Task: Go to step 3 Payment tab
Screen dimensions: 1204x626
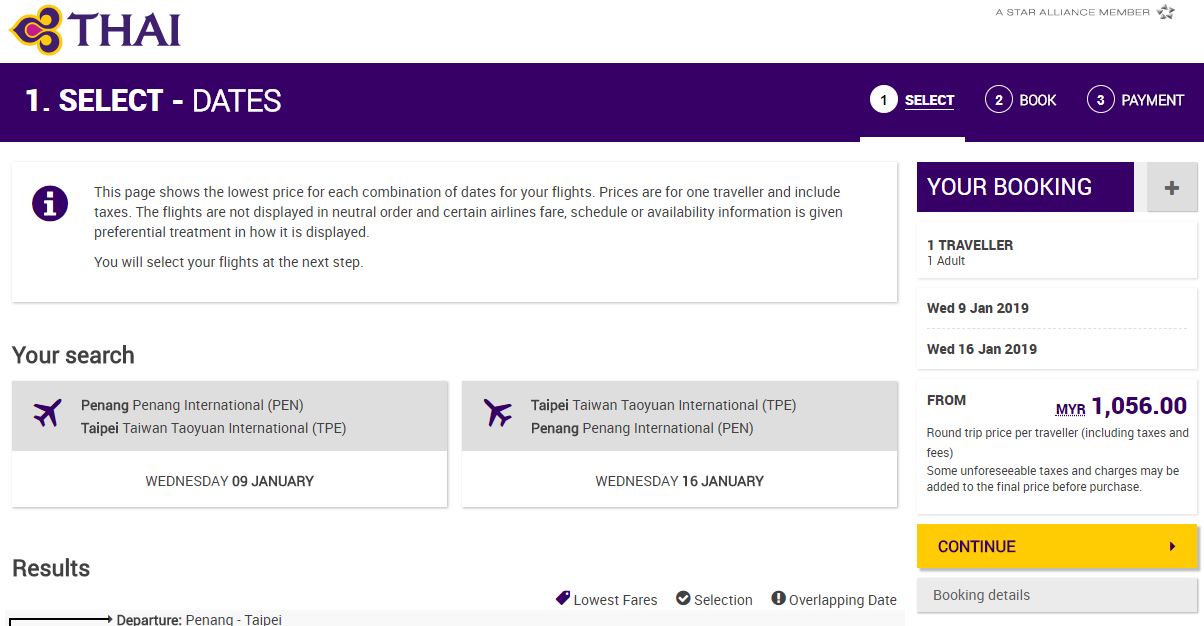Action: tap(1135, 100)
